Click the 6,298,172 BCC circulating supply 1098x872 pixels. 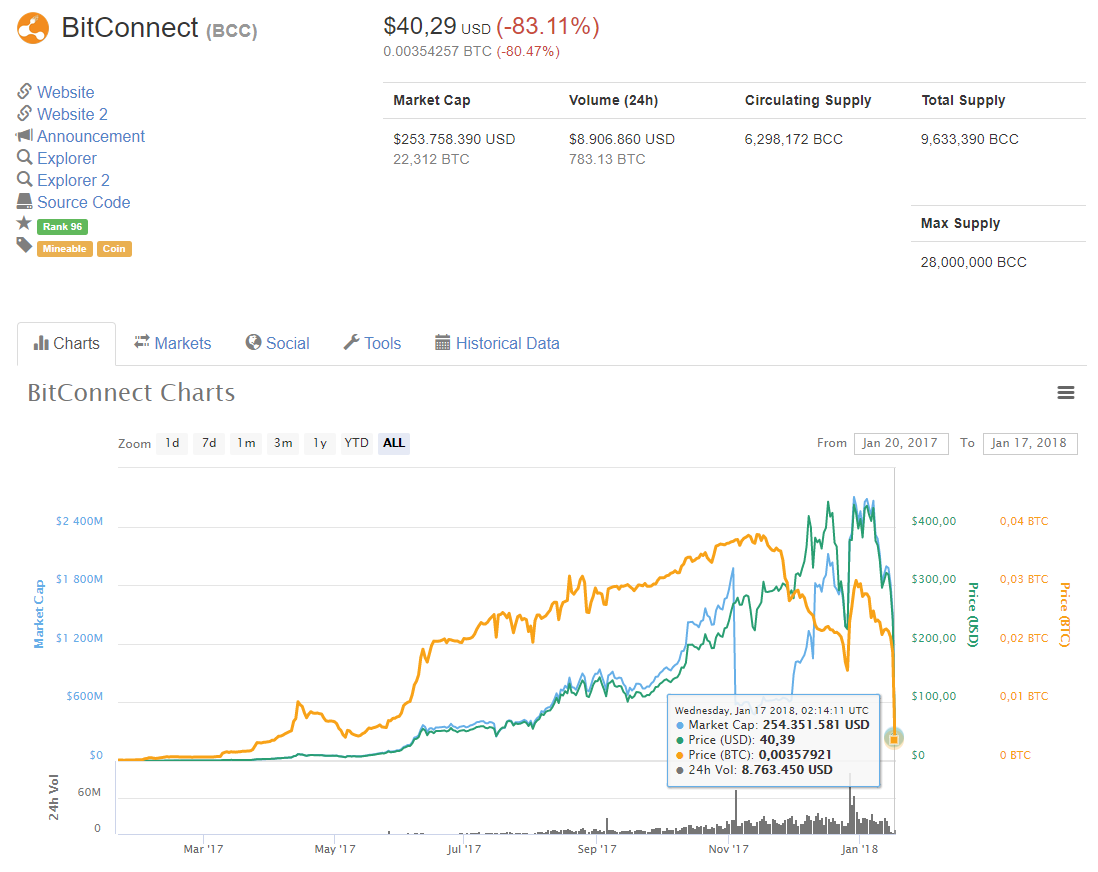[793, 139]
